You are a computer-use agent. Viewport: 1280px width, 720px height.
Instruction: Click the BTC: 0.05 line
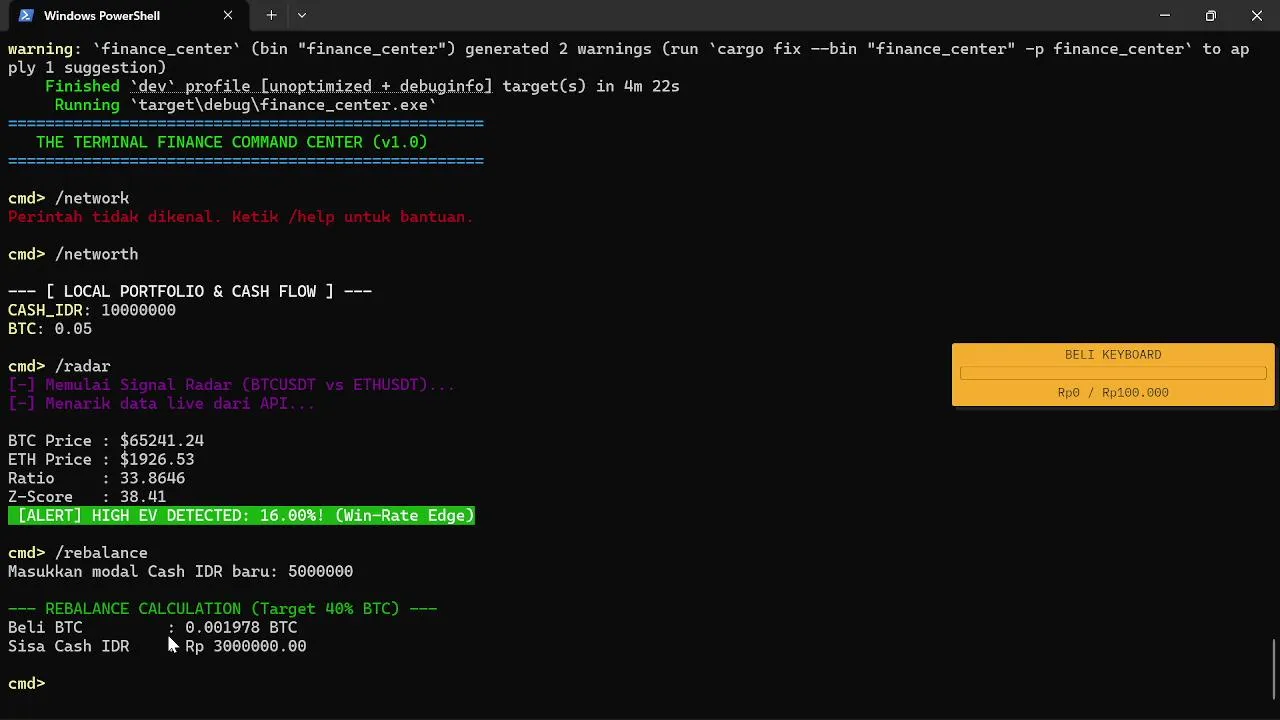(50, 329)
